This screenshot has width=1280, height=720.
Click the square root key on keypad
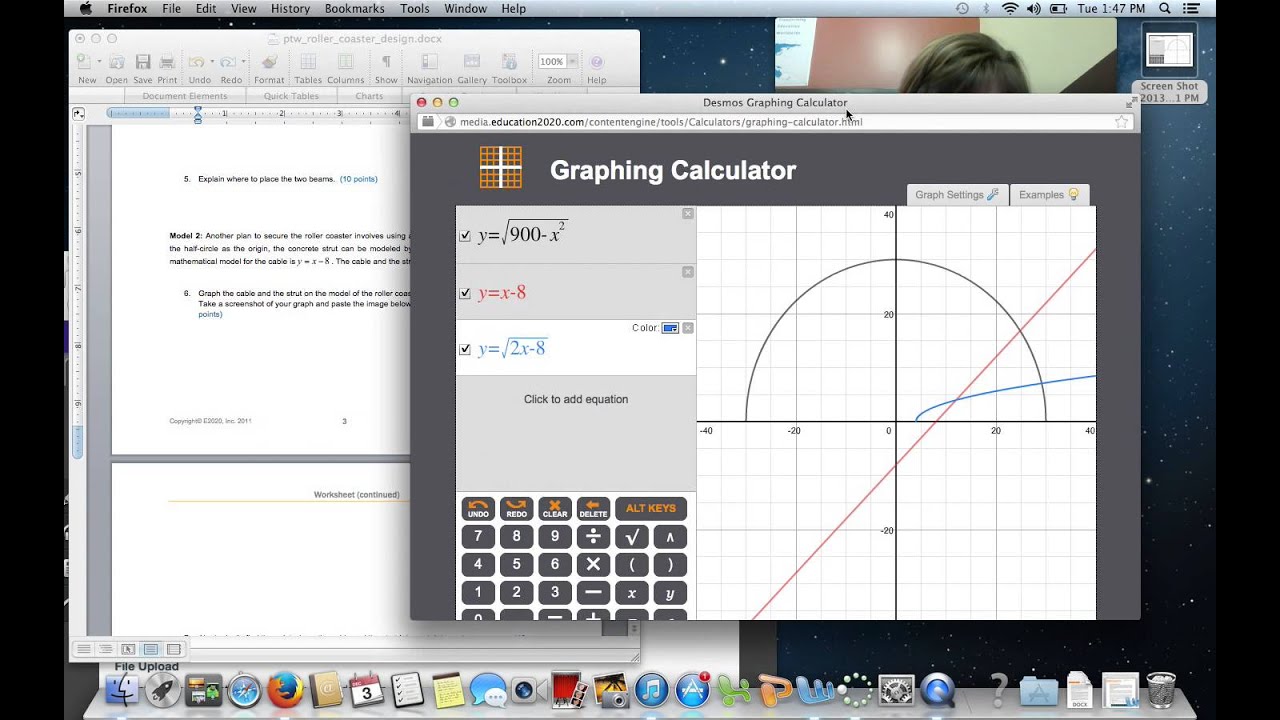(x=632, y=536)
